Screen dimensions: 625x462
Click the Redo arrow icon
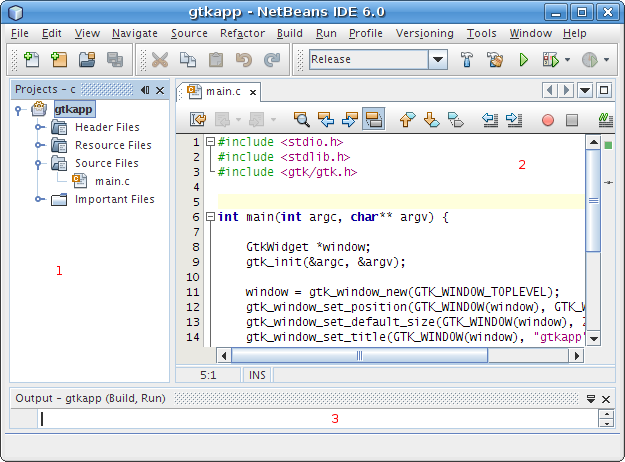point(272,60)
